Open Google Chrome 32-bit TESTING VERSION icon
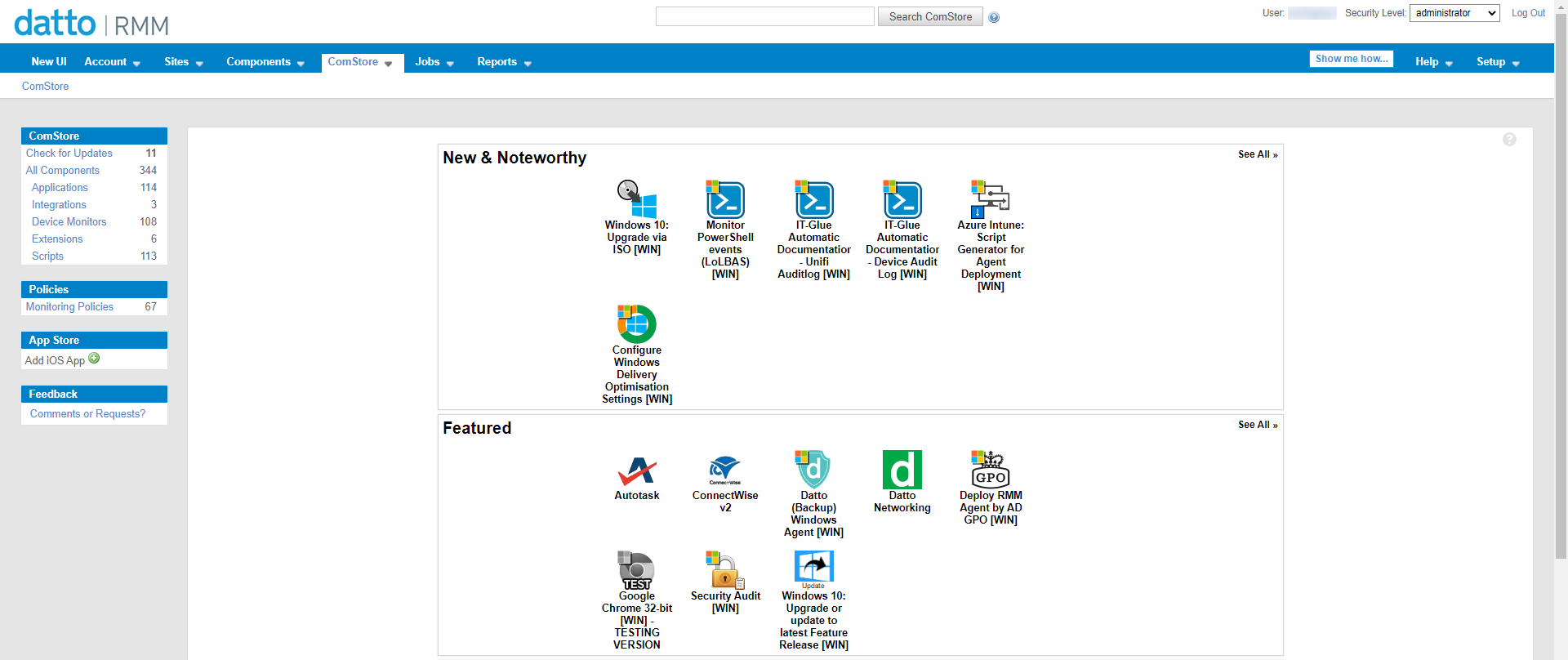The width and height of the screenshot is (1568, 660). coord(637,570)
